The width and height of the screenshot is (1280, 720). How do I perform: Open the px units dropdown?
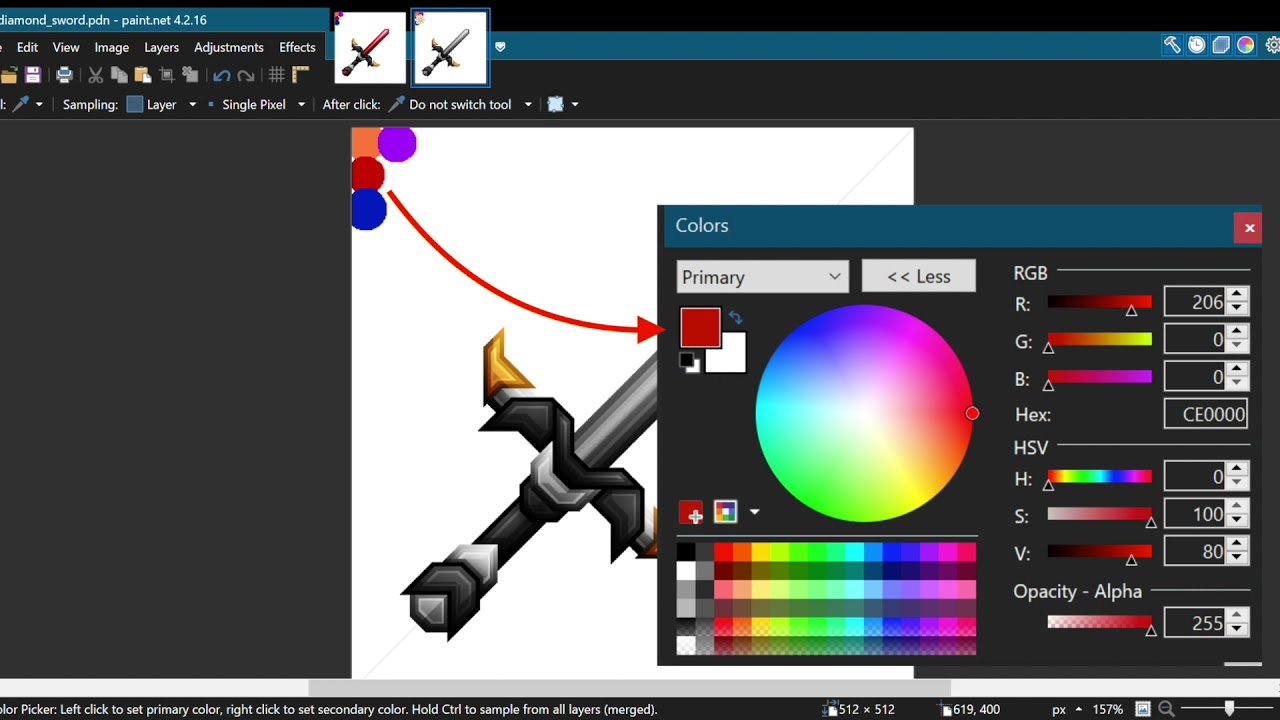coord(1078,709)
